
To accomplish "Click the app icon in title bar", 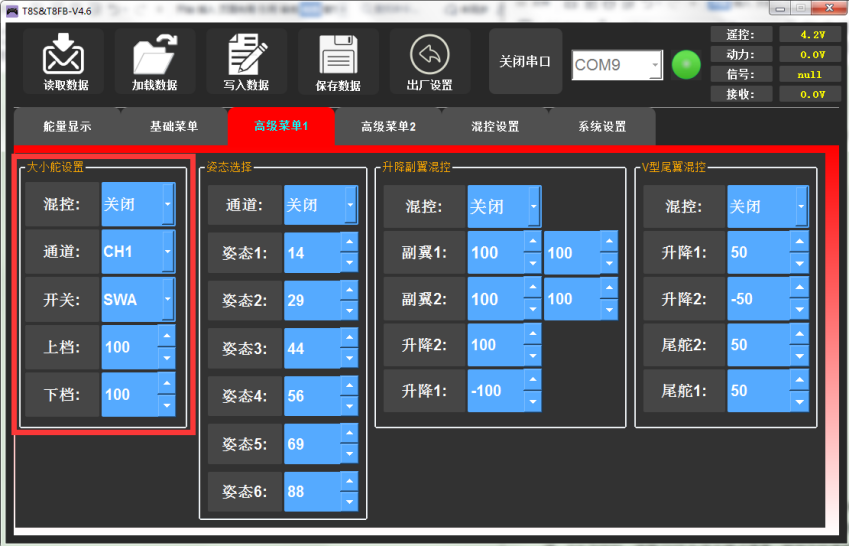I will click(x=11, y=11).
